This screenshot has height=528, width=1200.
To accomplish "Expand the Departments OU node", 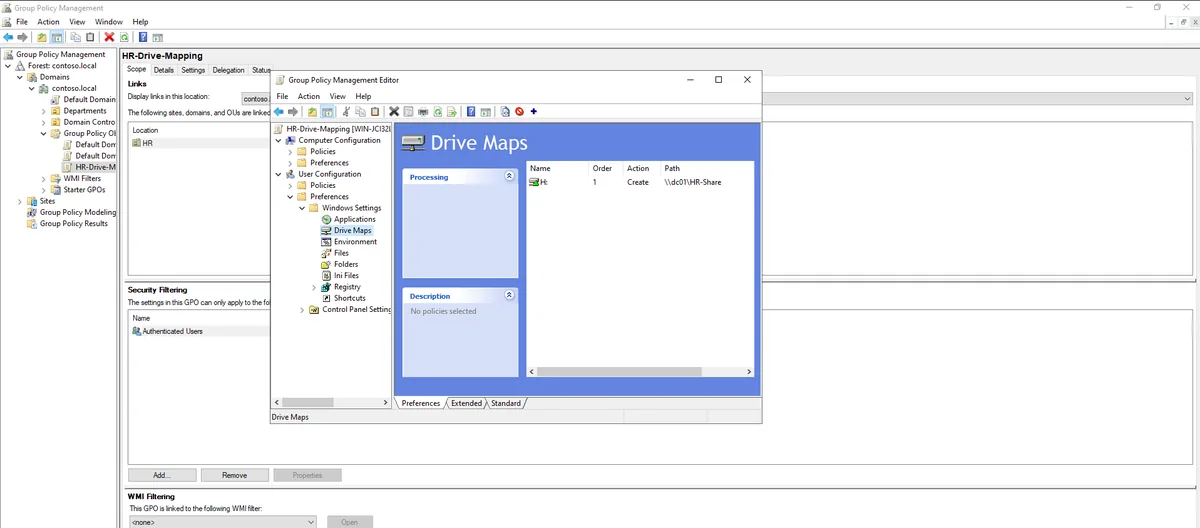I will 44,111.
